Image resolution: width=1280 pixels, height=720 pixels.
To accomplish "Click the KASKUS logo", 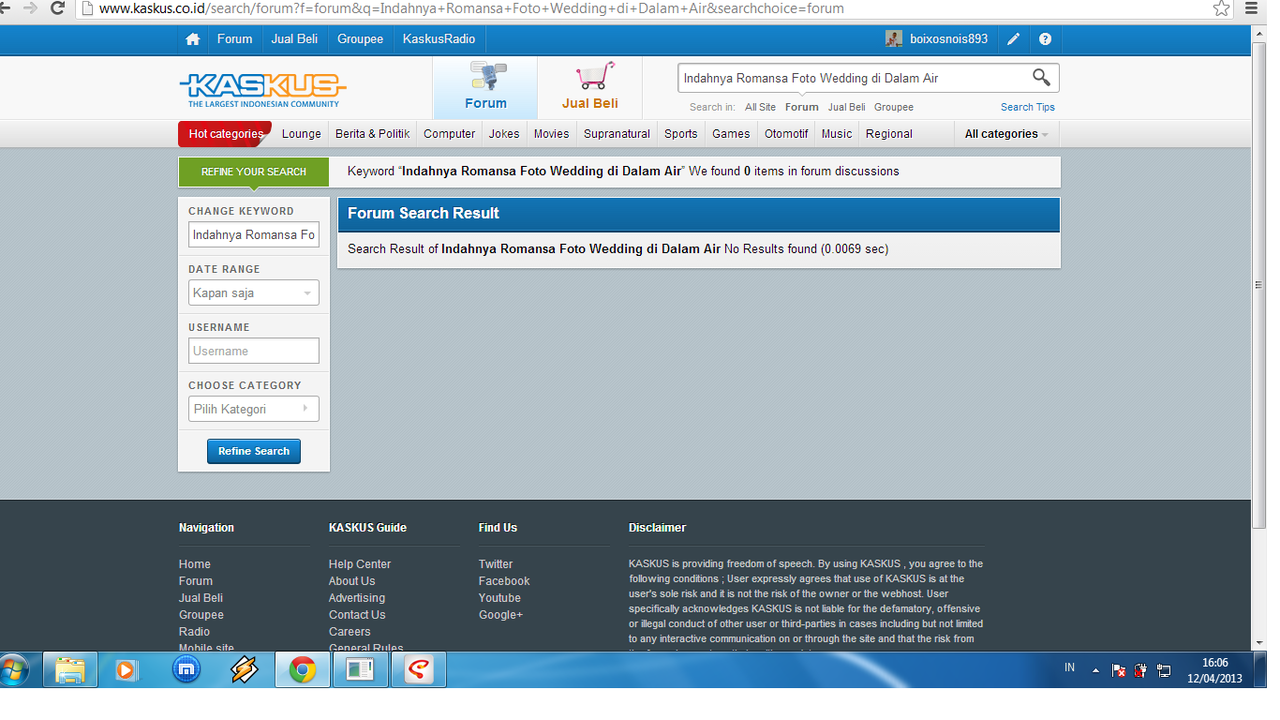I will click(x=262, y=89).
